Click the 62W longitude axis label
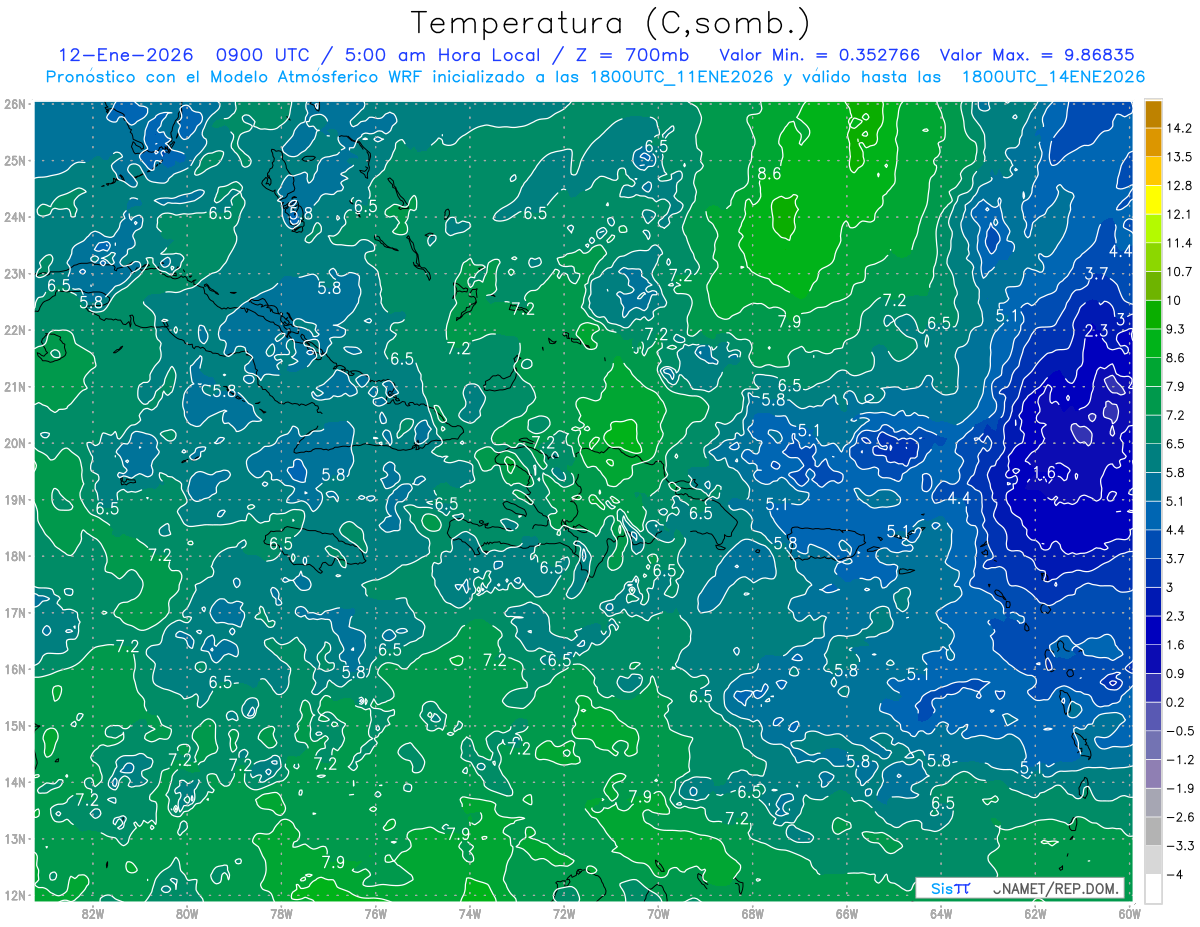Image resolution: width=1200 pixels, height=927 pixels. [1035, 913]
